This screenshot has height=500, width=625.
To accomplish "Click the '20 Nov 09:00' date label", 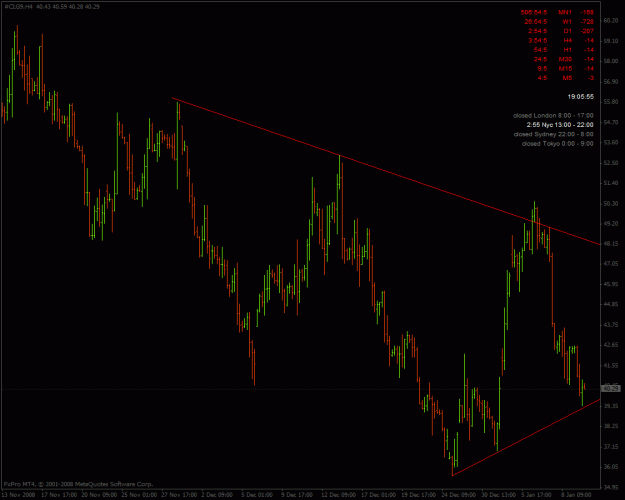I will tap(99, 495).
